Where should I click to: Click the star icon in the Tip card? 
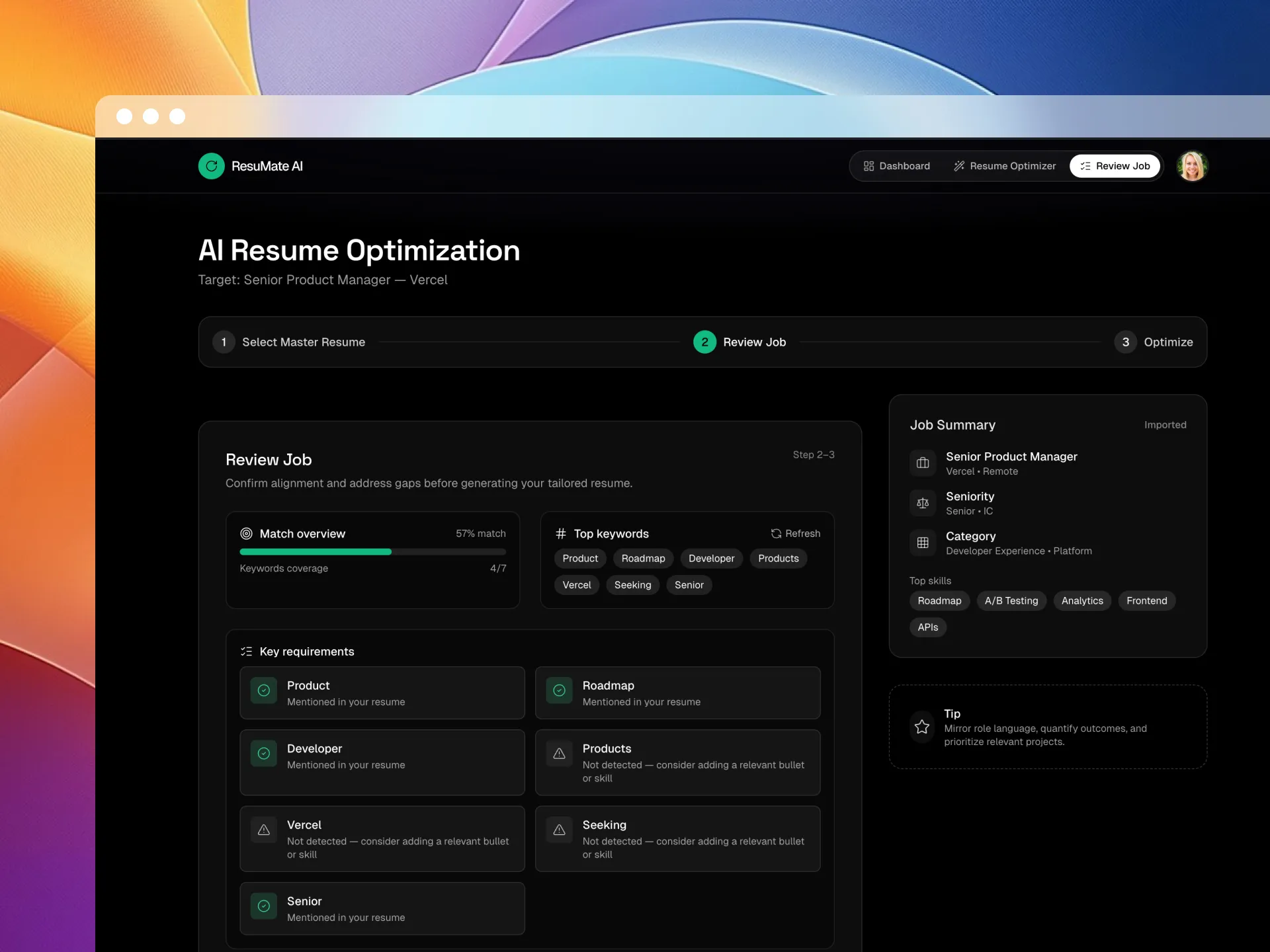922,727
